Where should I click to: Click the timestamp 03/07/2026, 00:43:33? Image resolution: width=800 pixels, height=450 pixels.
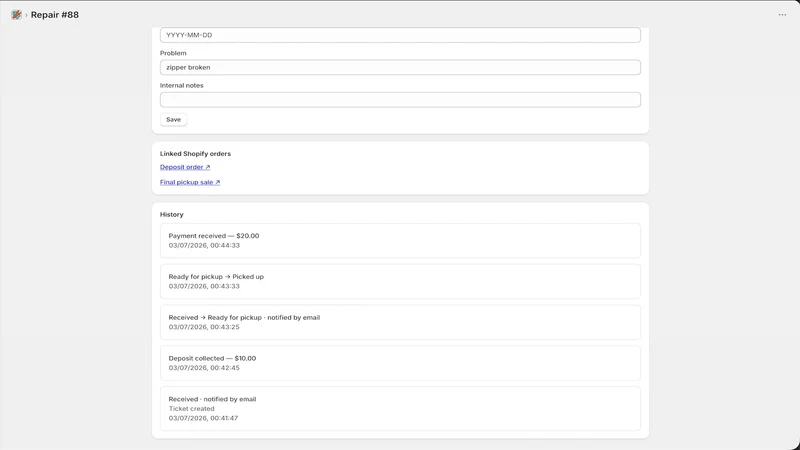204,286
